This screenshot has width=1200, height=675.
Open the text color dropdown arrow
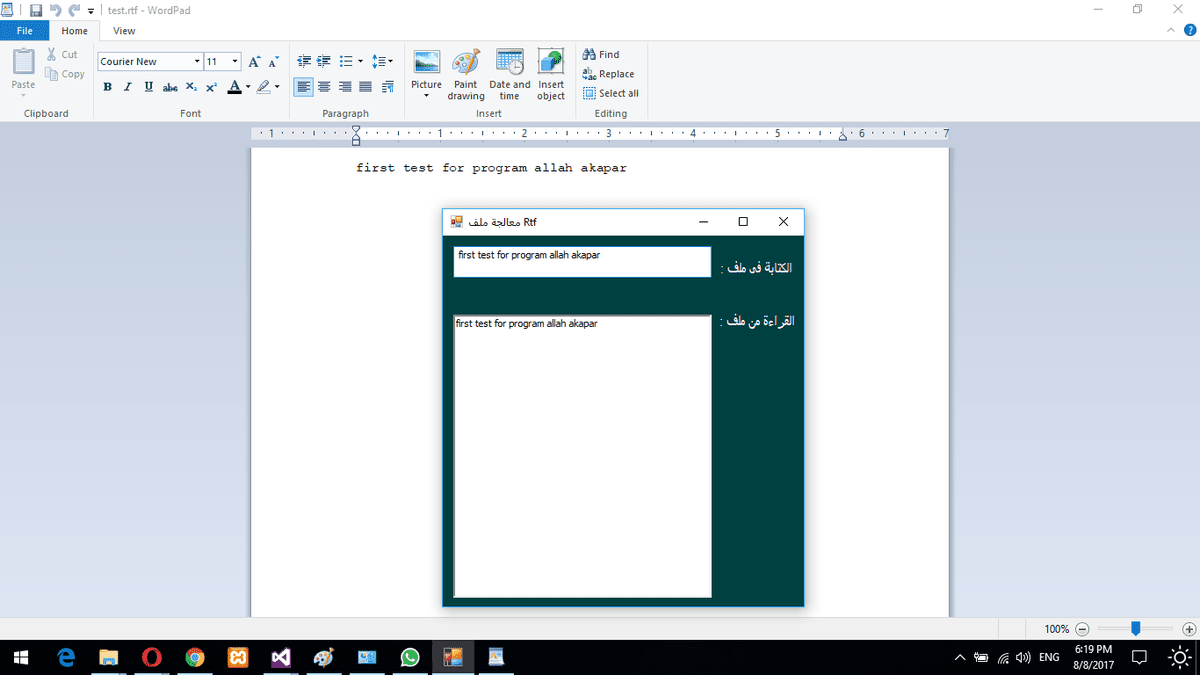coord(248,87)
